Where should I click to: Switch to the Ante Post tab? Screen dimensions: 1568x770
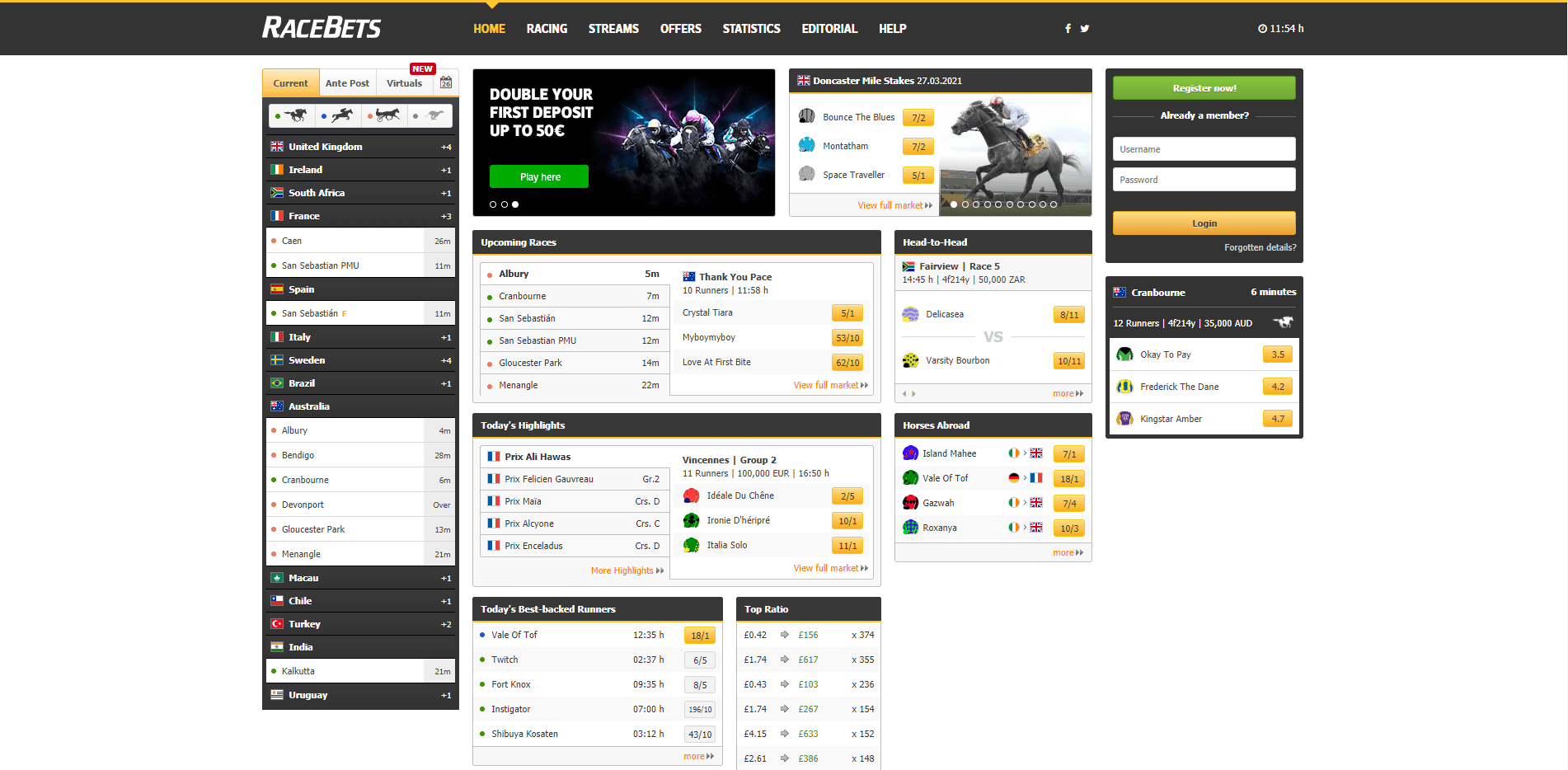(x=347, y=83)
